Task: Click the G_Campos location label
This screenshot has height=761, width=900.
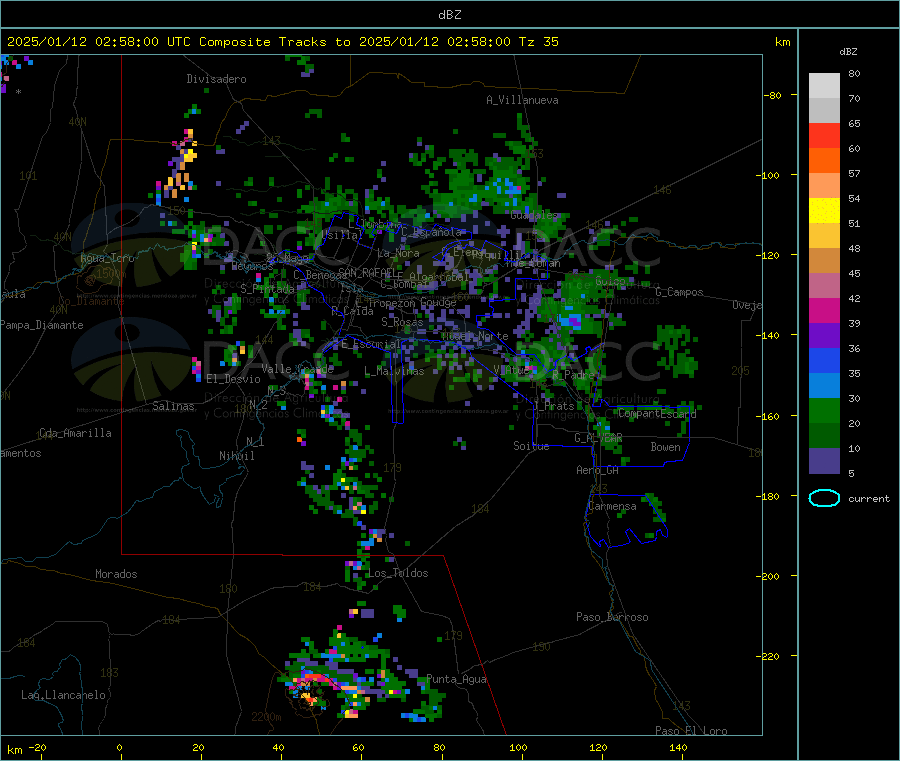Action: pos(679,292)
